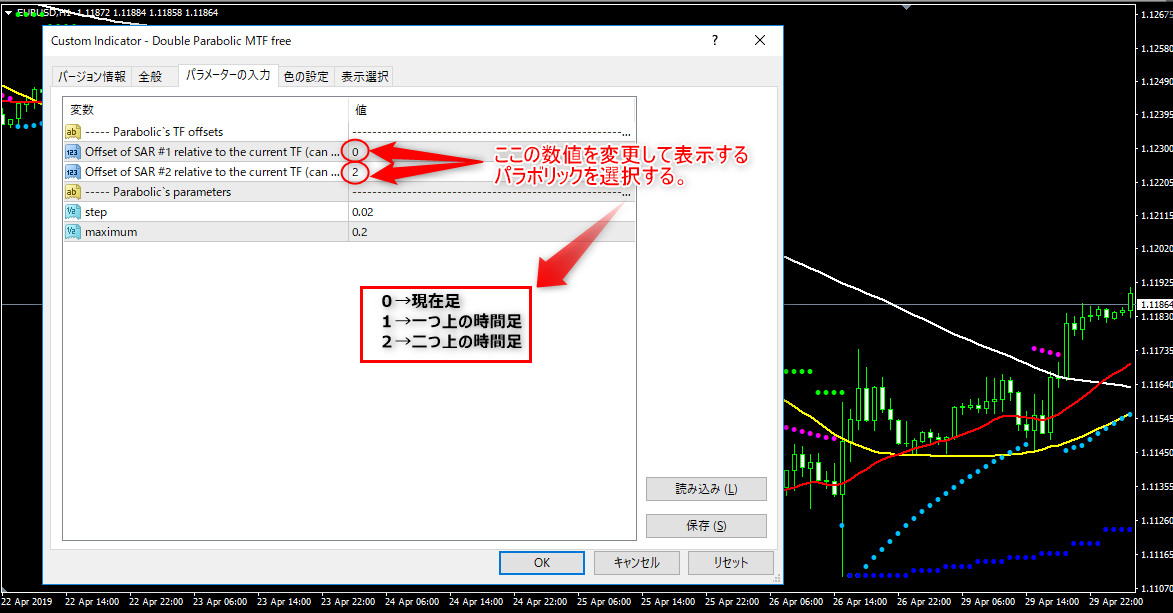
Task: Click the 読み込み button
Action: [x=706, y=488]
